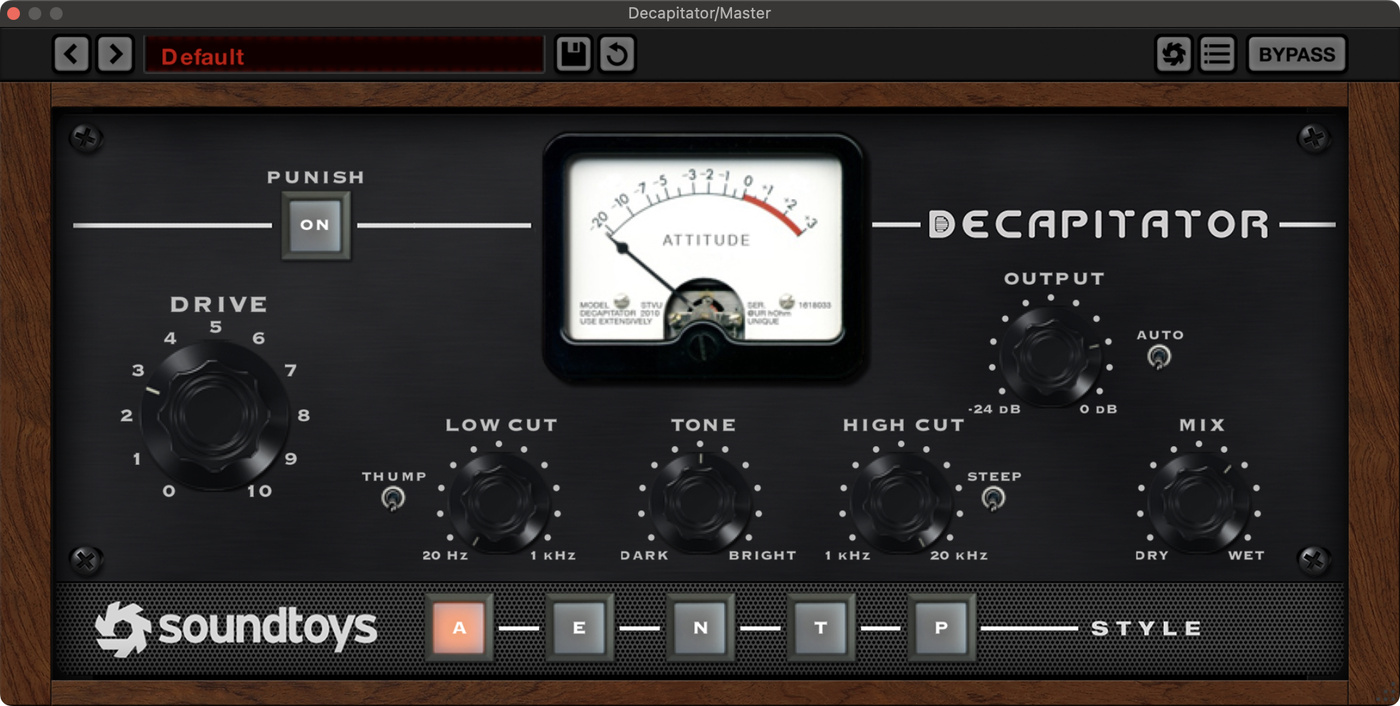Select style N
This screenshot has height=706, width=1400.
pos(700,628)
